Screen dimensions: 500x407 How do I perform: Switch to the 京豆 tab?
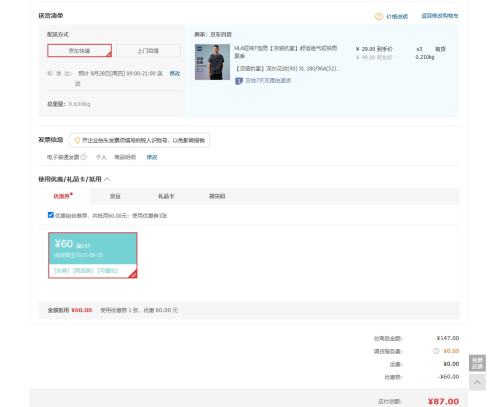(x=115, y=196)
